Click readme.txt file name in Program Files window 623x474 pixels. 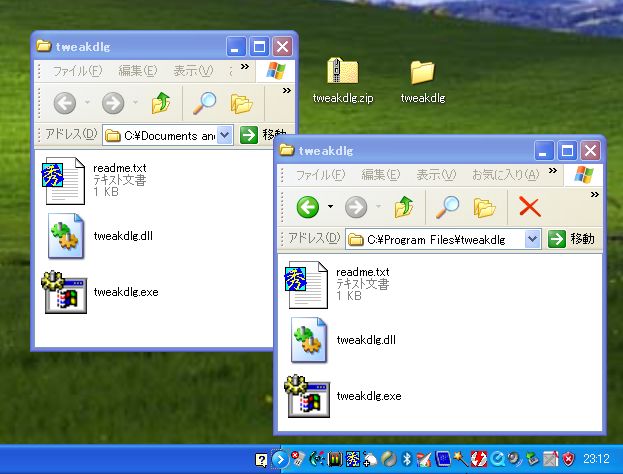point(363,272)
